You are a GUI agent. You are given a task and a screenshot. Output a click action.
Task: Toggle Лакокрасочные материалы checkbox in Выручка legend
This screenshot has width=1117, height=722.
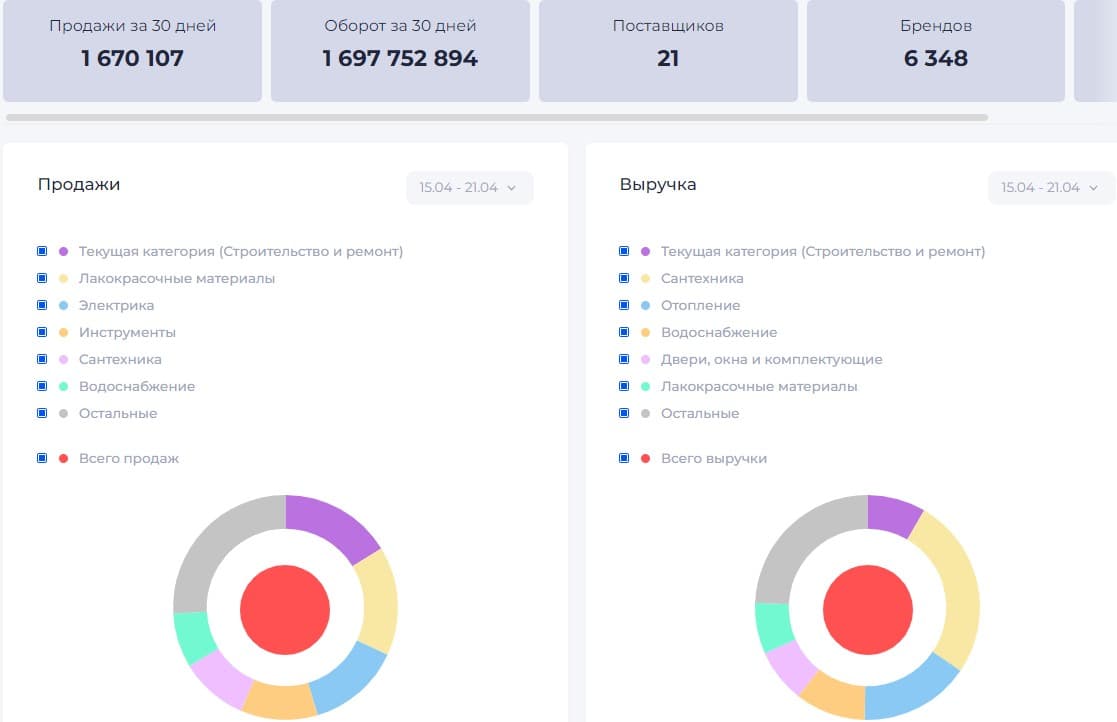(x=624, y=387)
